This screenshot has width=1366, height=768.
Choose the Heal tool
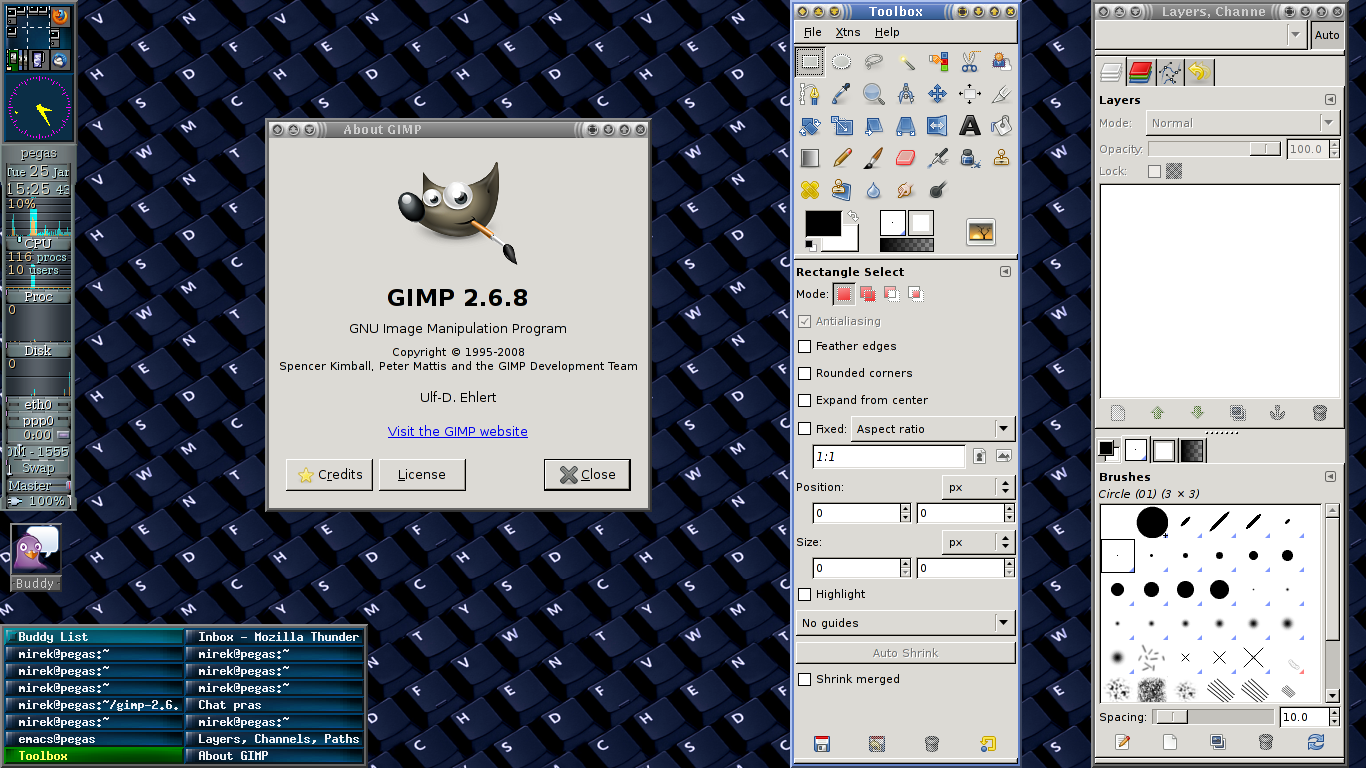(810, 190)
